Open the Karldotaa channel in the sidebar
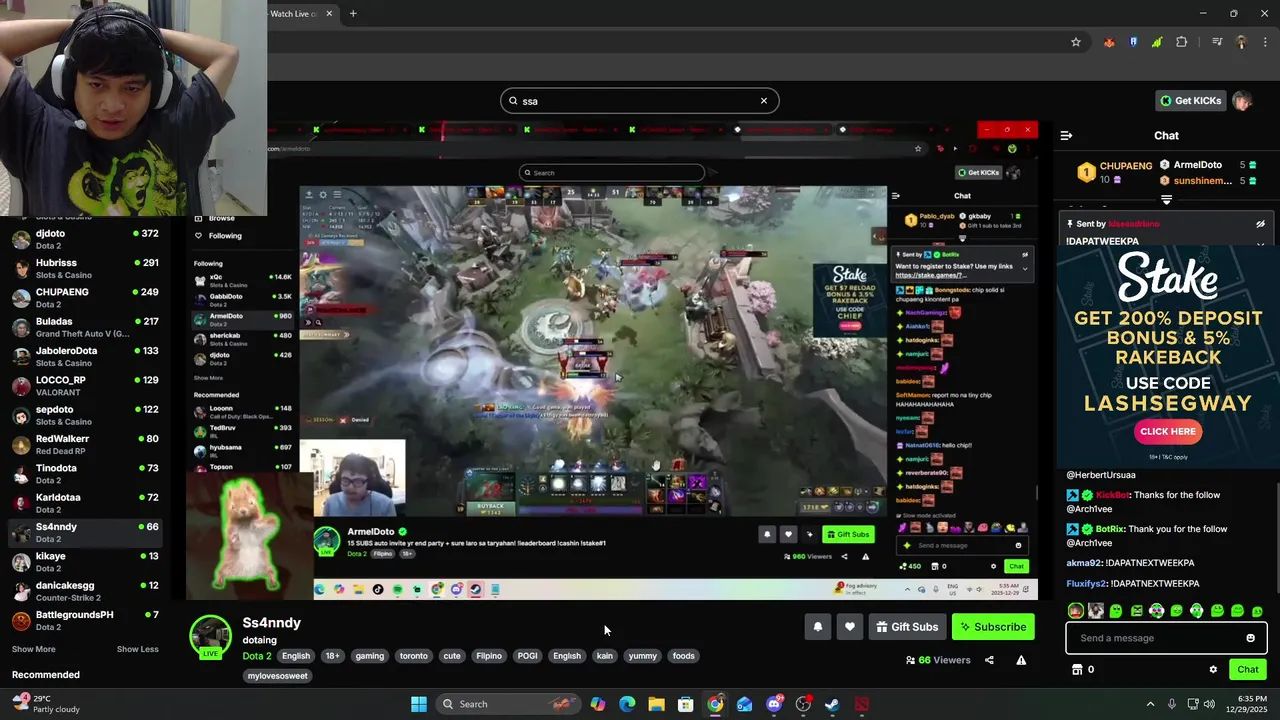The height and width of the screenshot is (720, 1280). click(x=84, y=503)
